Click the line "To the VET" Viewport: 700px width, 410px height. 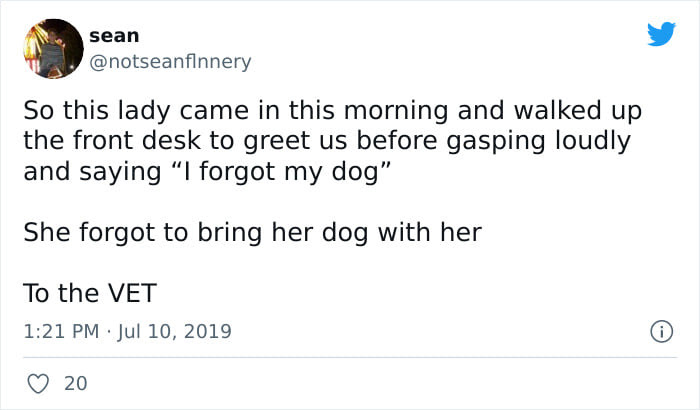click(87, 294)
